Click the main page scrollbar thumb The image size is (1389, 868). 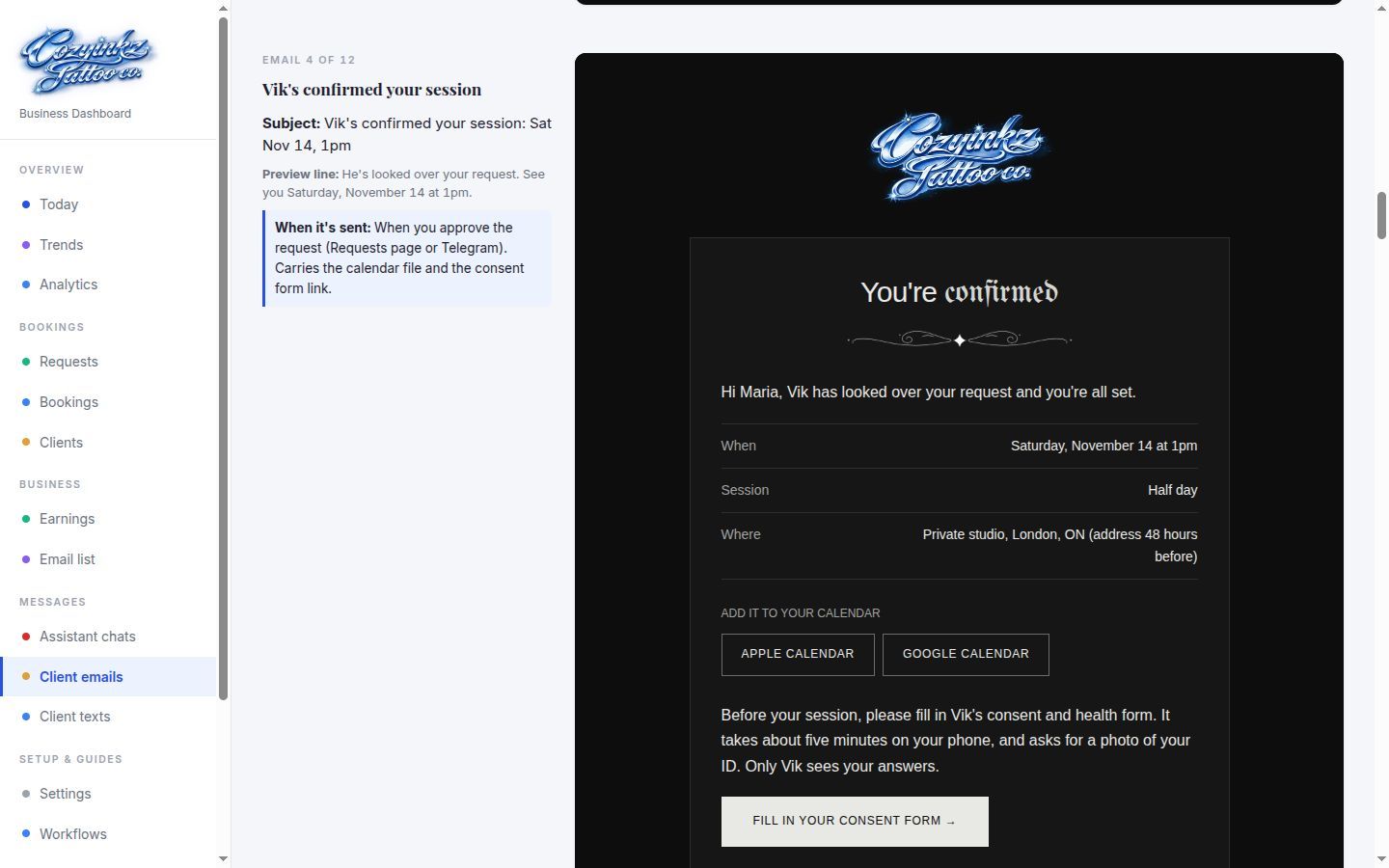click(x=1381, y=215)
